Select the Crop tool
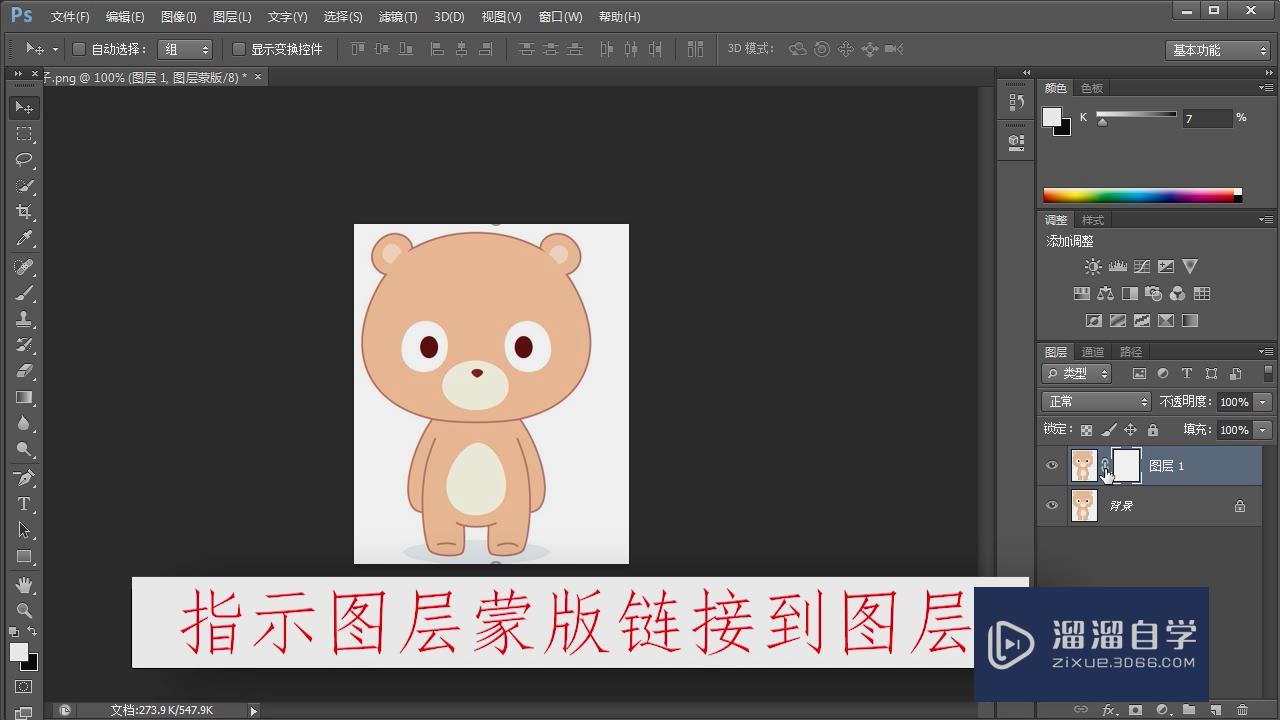This screenshot has height=720, width=1280. (24, 212)
